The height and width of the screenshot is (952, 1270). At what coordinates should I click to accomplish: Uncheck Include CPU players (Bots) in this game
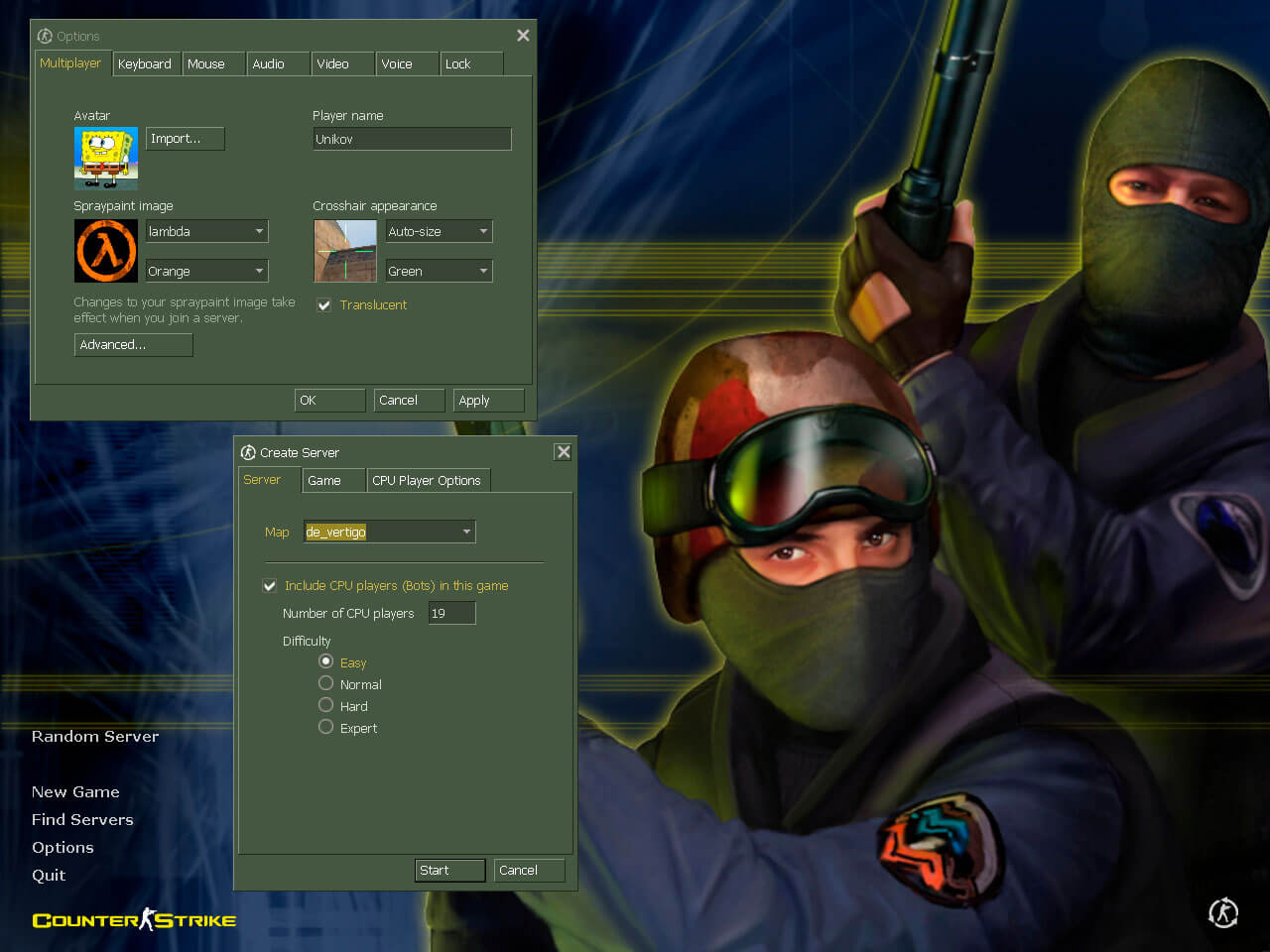(x=269, y=585)
